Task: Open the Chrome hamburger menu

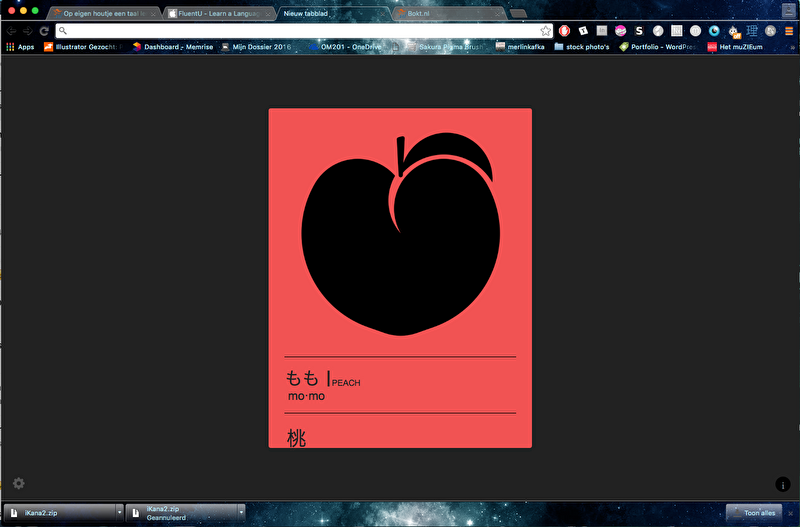Action: pos(788,31)
